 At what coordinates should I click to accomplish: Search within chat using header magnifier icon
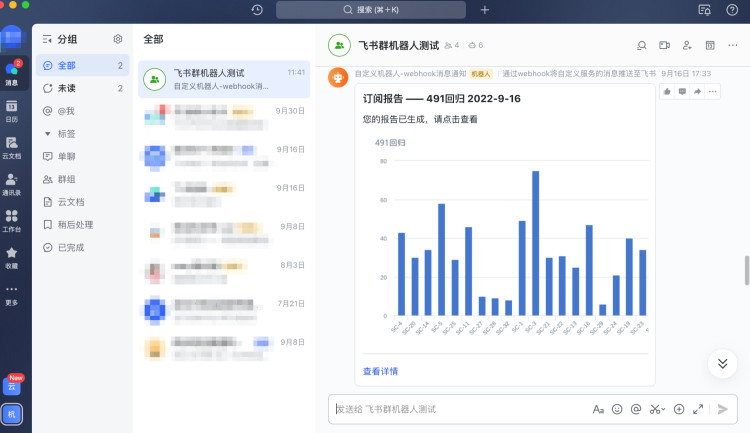(642, 45)
